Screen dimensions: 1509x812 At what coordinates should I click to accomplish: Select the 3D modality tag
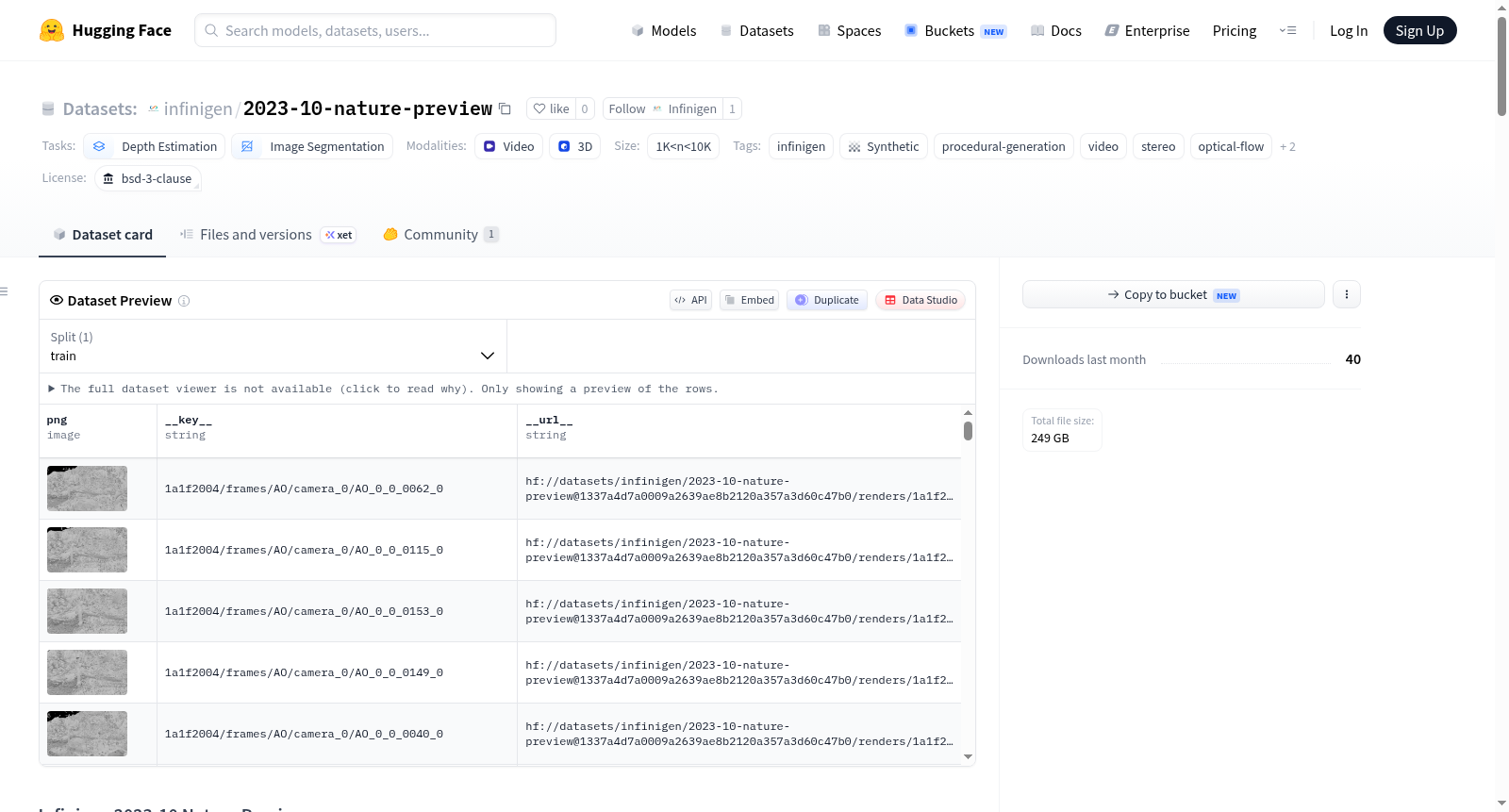(x=574, y=146)
